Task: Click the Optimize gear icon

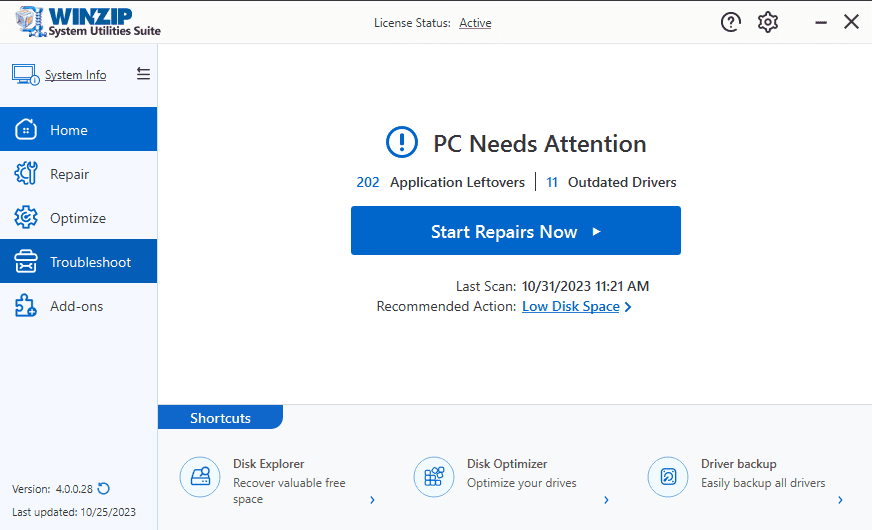Action: pyautogui.click(x=26, y=217)
